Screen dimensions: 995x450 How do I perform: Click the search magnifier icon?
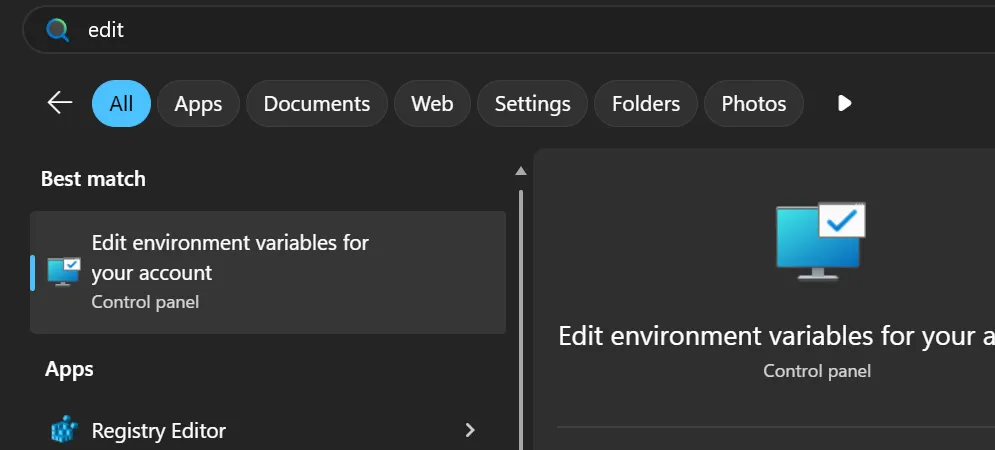tap(57, 30)
